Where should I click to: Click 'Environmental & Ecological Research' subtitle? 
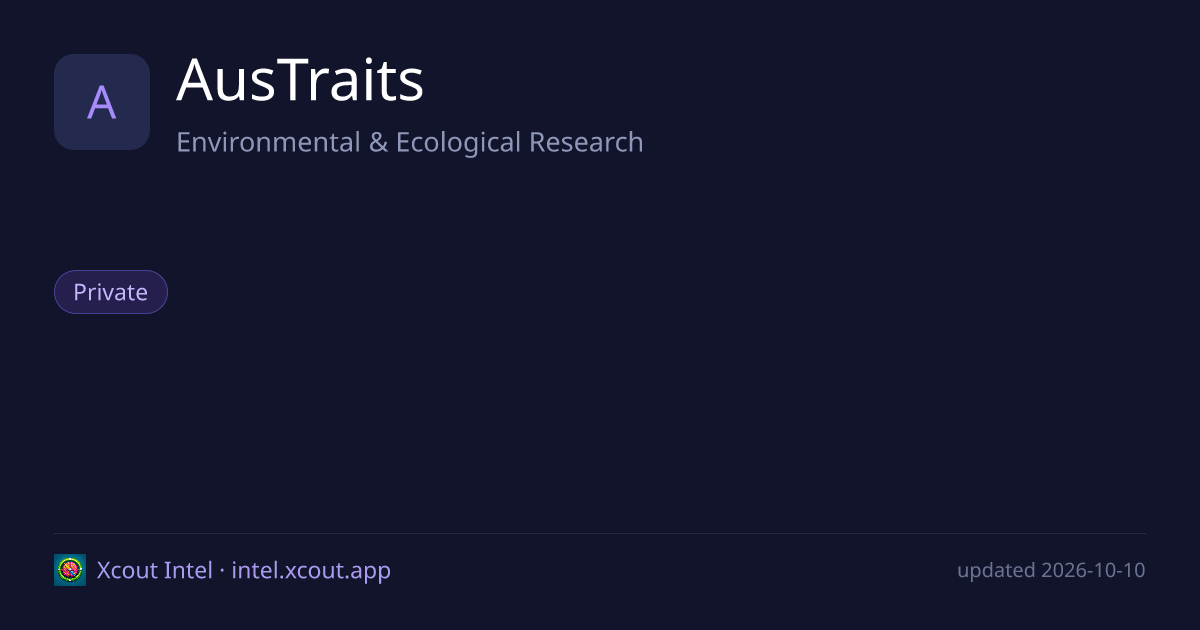(x=410, y=142)
